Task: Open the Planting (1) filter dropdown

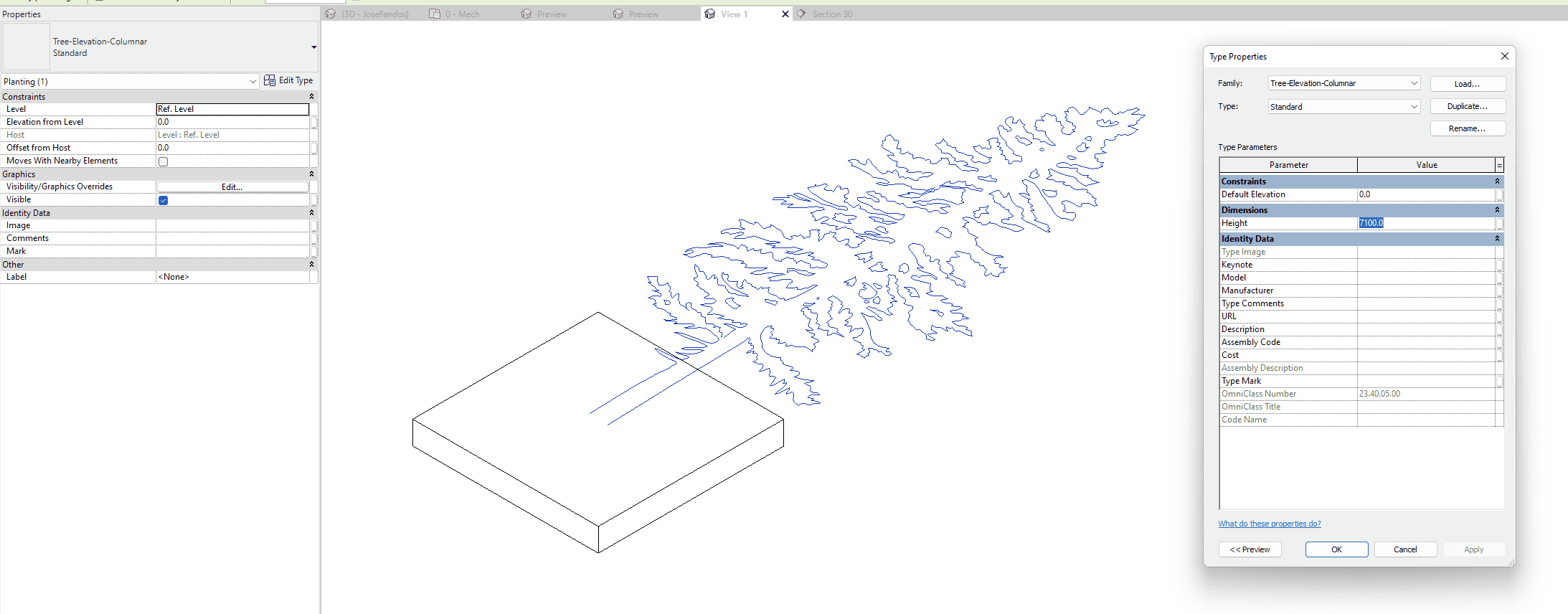Action: [253, 82]
